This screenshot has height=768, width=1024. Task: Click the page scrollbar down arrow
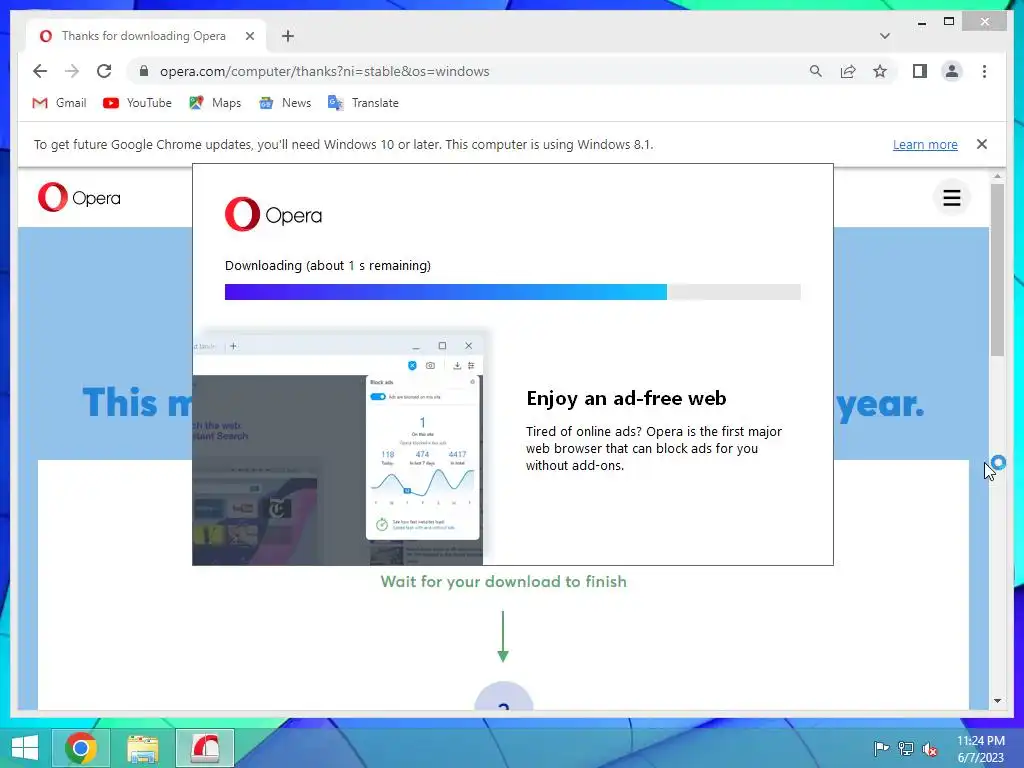point(997,701)
